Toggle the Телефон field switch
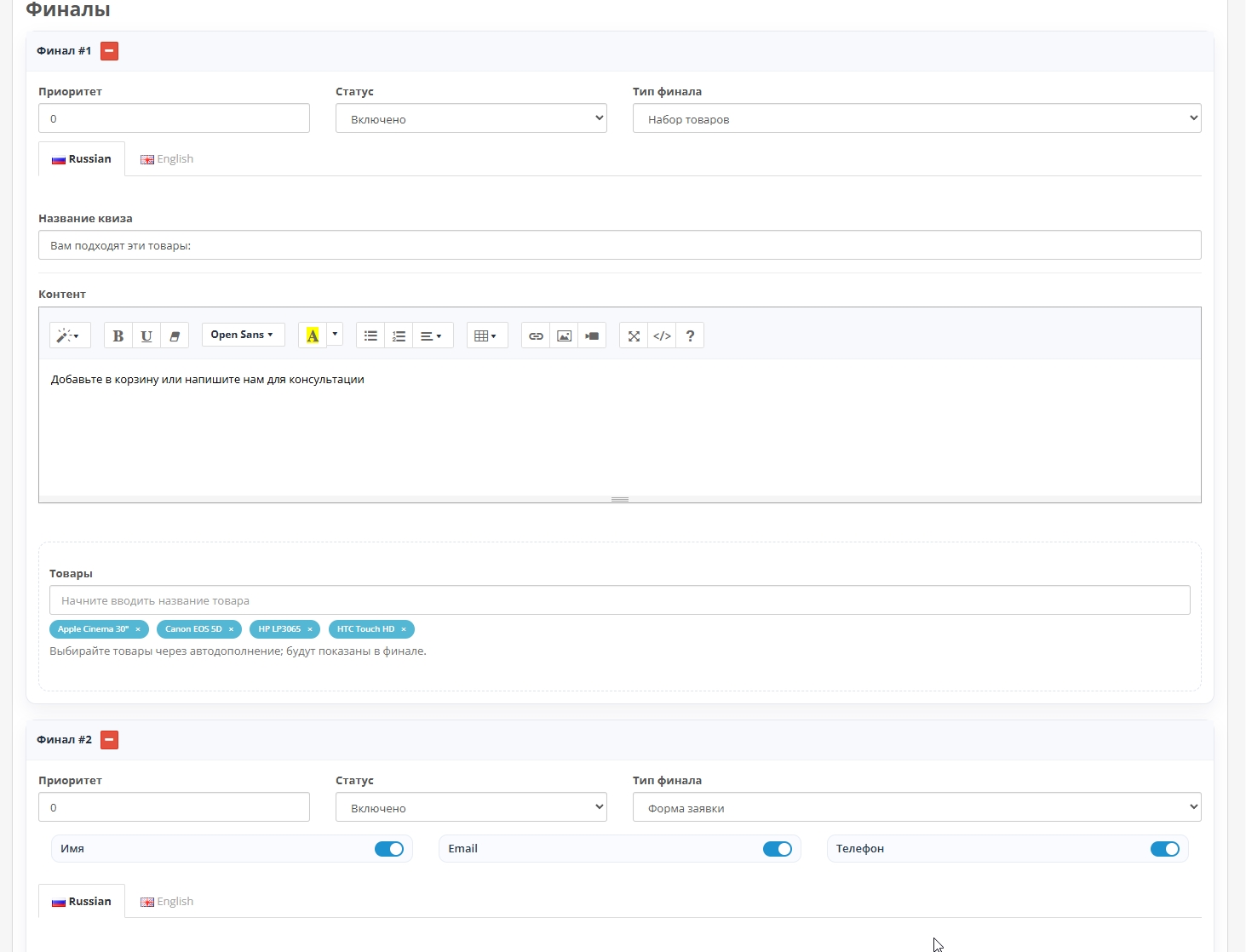 [x=1164, y=849]
